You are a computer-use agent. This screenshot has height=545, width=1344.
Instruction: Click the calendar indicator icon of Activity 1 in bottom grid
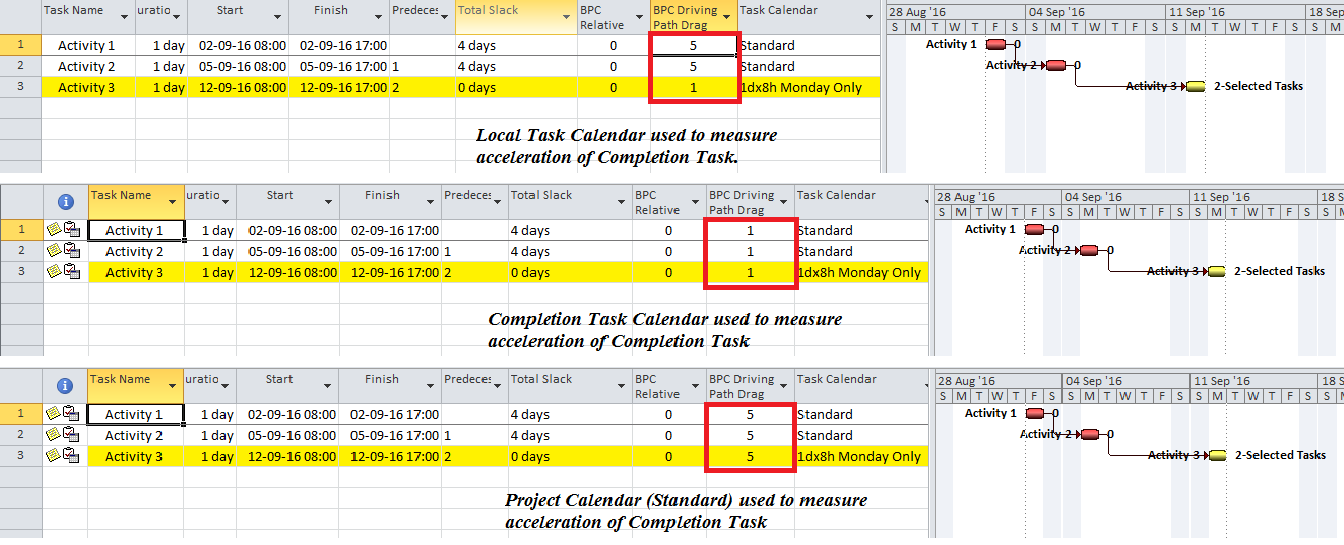click(72, 414)
